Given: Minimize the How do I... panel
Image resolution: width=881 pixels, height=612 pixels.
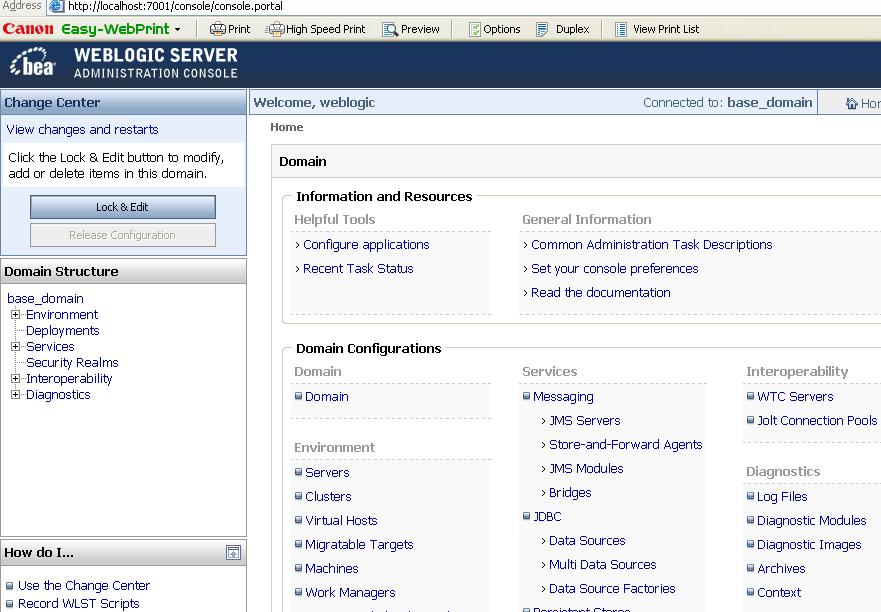Looking at the screenshot, I should click(x=233, y=552).
